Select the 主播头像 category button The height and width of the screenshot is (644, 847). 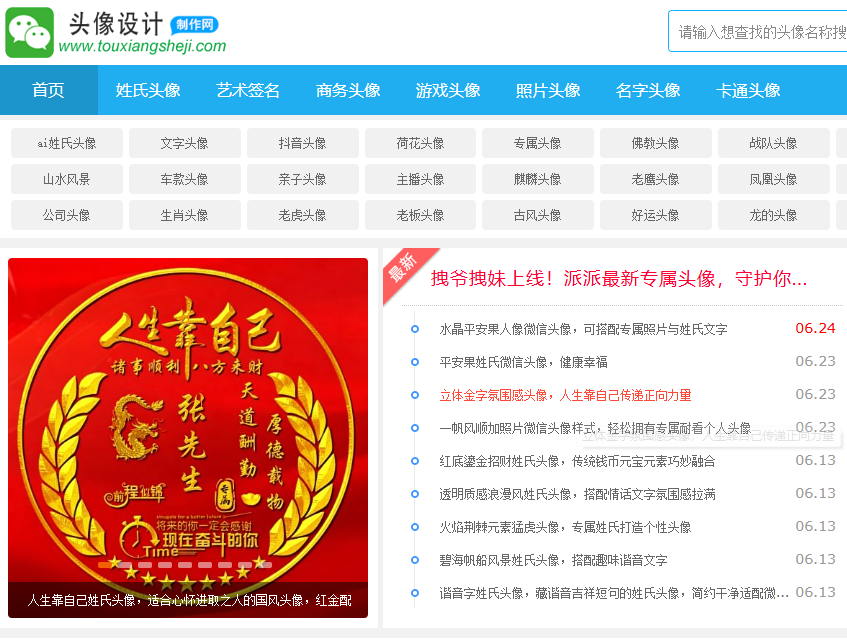click(420, 179)
